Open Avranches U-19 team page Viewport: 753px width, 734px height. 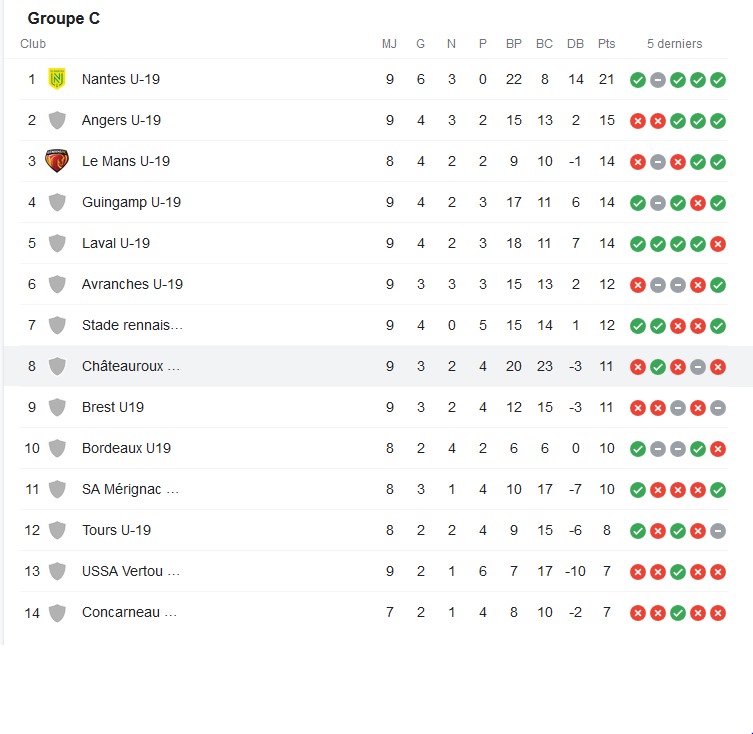[132, 284]
